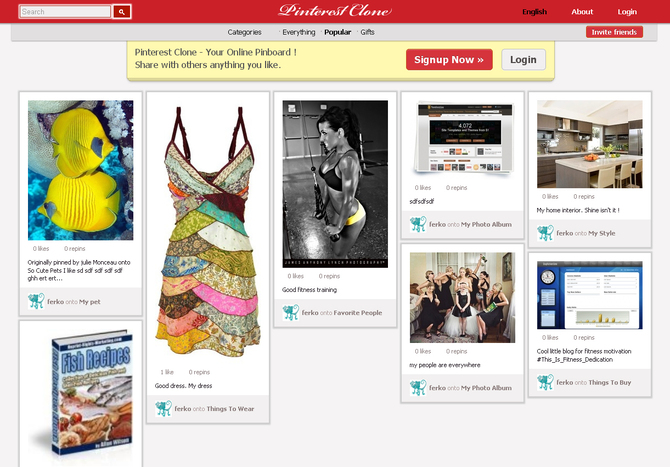Click 'Cool little blog for fitness motivation' caption
This screenshot has width=670, height=467.
click(x=584, y=355)
